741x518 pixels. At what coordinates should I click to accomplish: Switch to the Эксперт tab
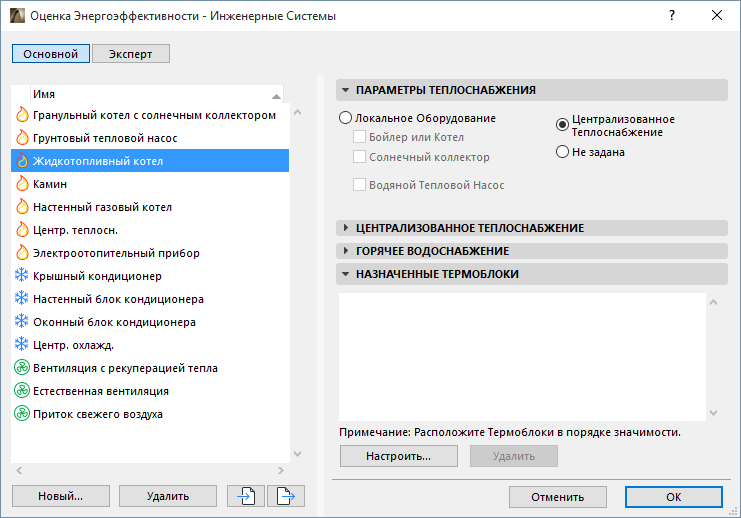(130, 54)
